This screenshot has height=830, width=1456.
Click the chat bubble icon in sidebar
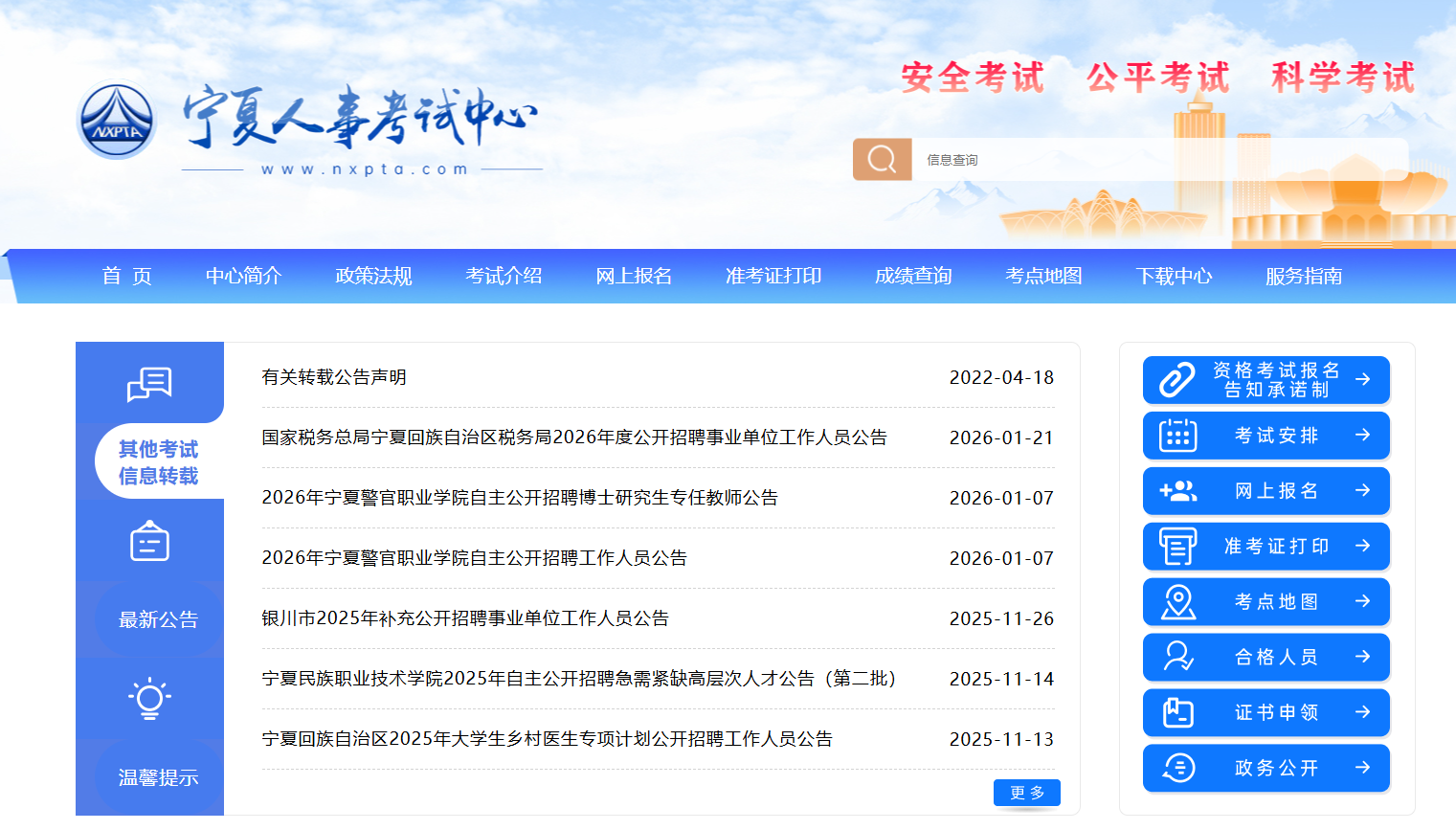tap(149, 384)
